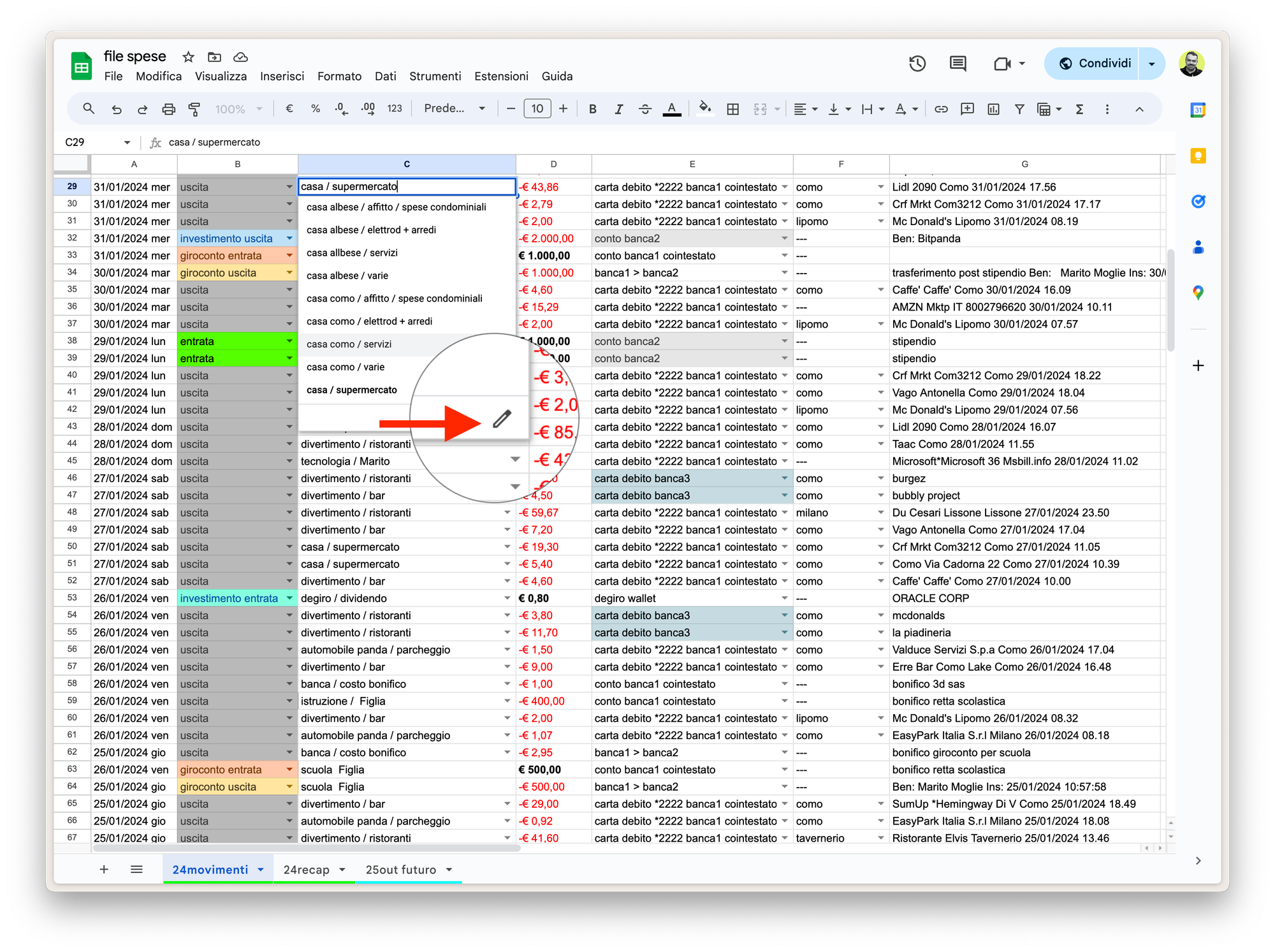The height and width of the screenshot is (952, 1275).
Task: Select casa albese / varie dropdown option
Action: click(x=407, y=275)
